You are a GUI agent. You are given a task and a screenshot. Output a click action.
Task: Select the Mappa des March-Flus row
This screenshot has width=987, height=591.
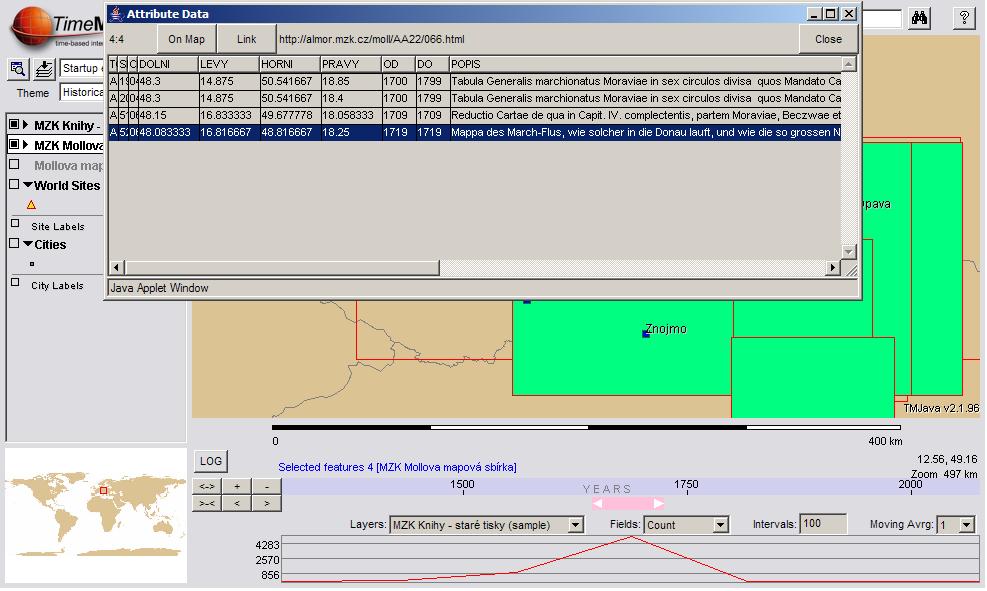point(475,132)
